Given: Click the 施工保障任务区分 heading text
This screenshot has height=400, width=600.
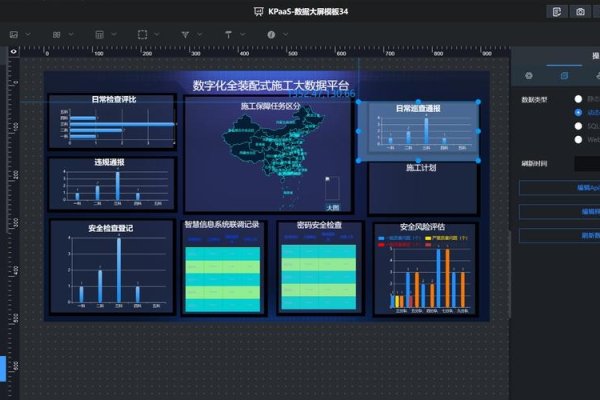Looking at the screenshot, I should tap(271, 106).
